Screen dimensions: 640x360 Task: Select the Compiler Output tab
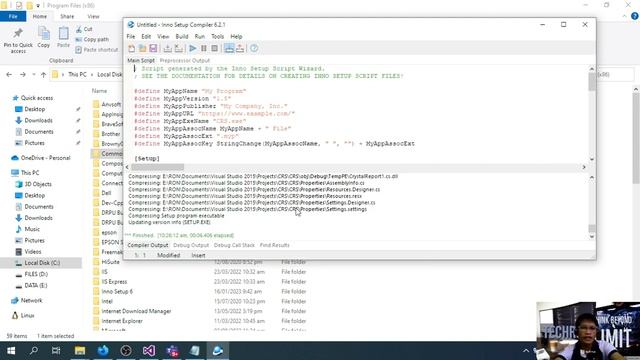(x=148, y=245)
